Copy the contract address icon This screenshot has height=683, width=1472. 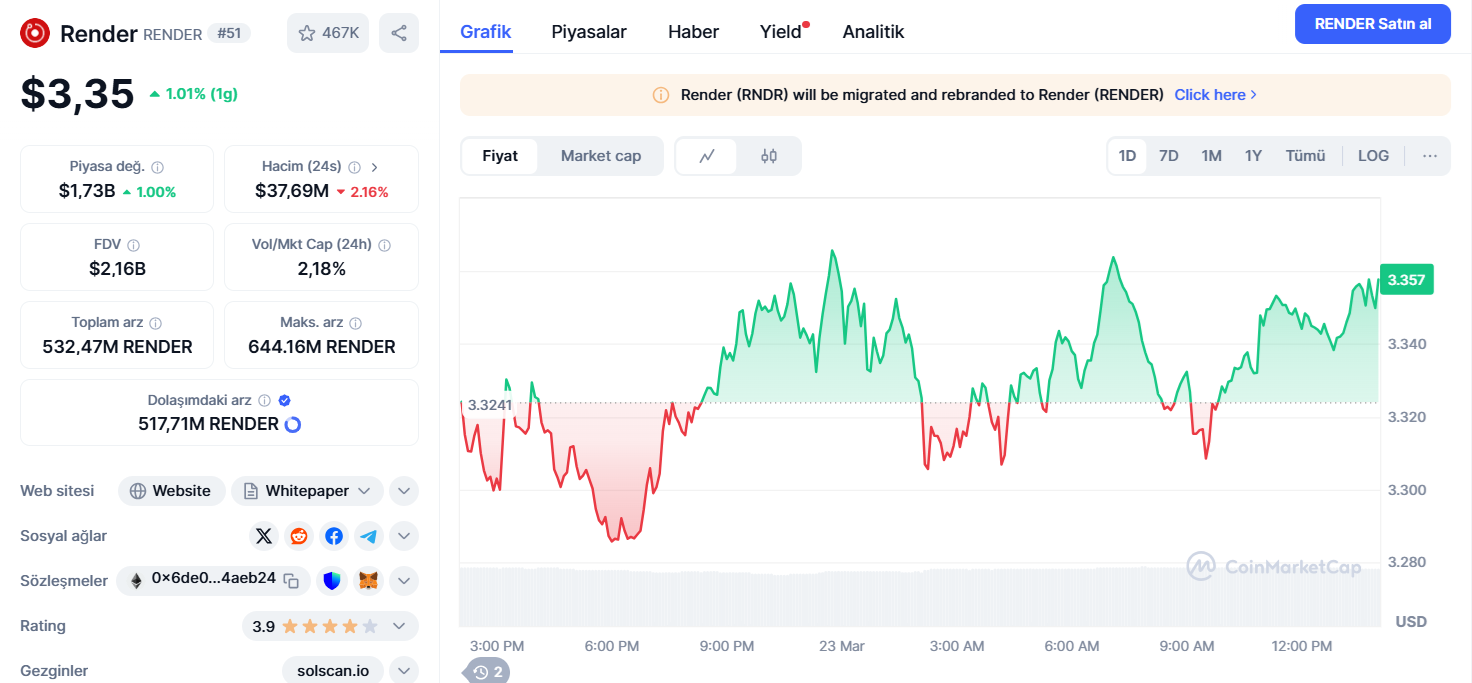pyautogui.click(x=291, y=580)
